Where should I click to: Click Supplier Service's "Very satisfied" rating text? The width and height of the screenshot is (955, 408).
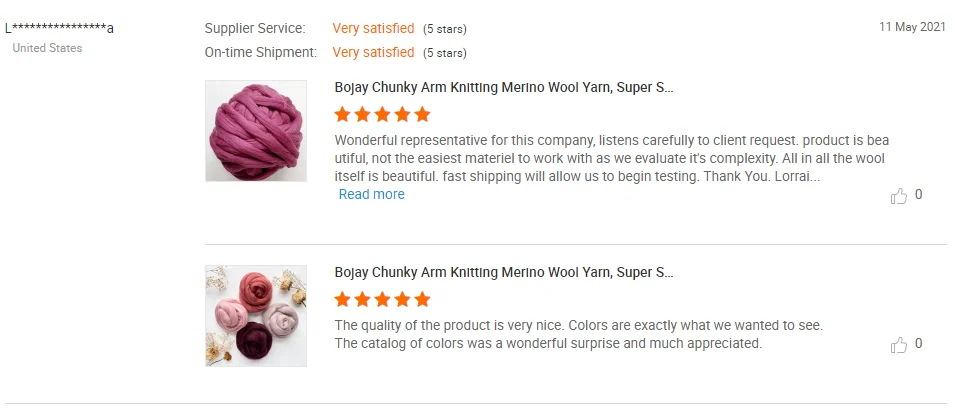click(x=373, y=28)
